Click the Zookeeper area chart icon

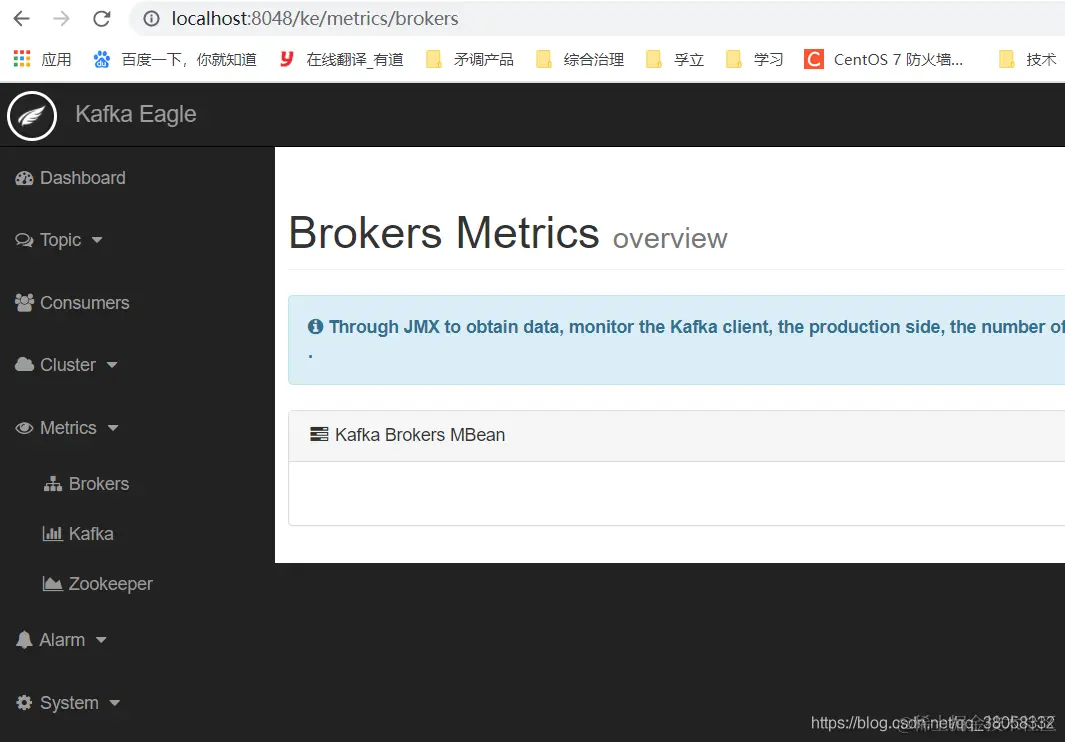point(52,584)
